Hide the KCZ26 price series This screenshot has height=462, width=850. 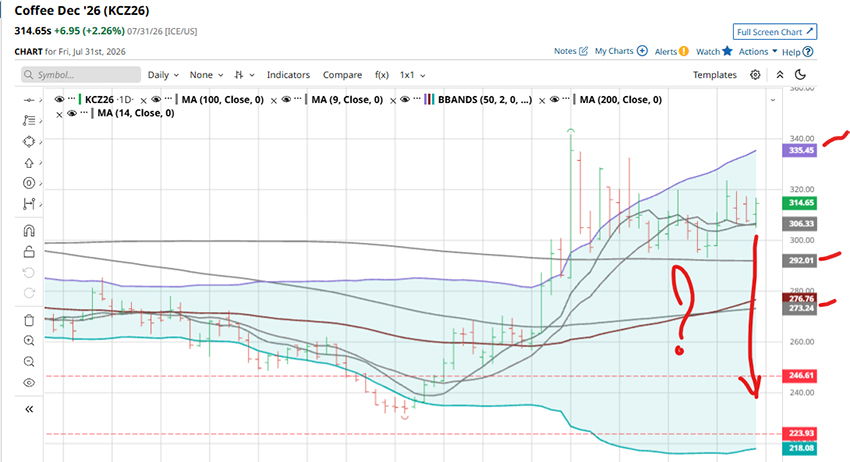pos(60,99)
